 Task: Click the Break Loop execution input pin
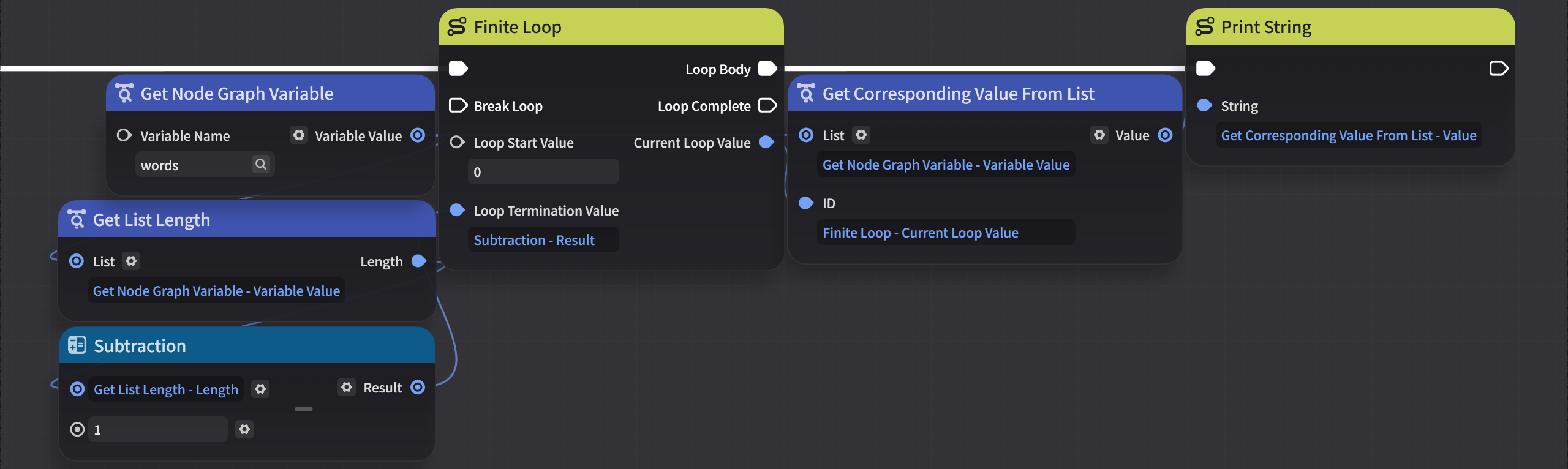pos(458,105)
